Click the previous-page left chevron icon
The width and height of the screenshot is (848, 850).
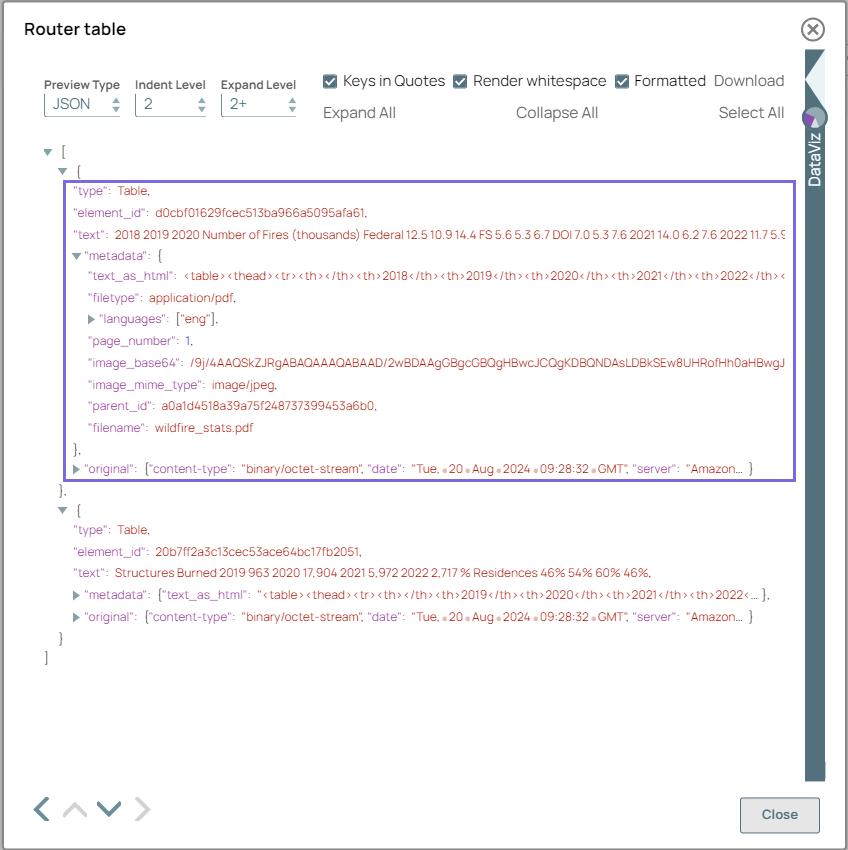click(40, 808)
